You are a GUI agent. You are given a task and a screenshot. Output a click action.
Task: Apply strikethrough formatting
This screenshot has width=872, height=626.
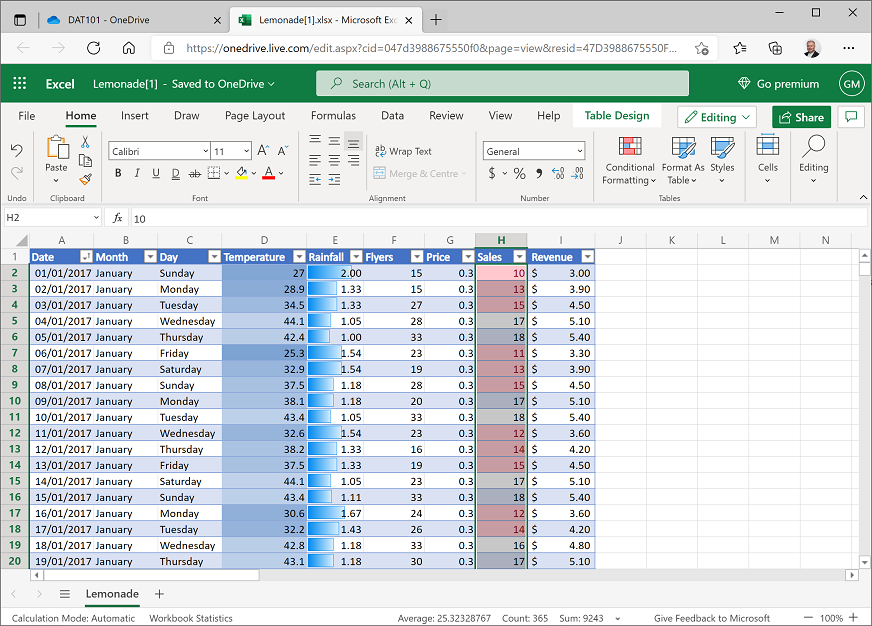196,173
